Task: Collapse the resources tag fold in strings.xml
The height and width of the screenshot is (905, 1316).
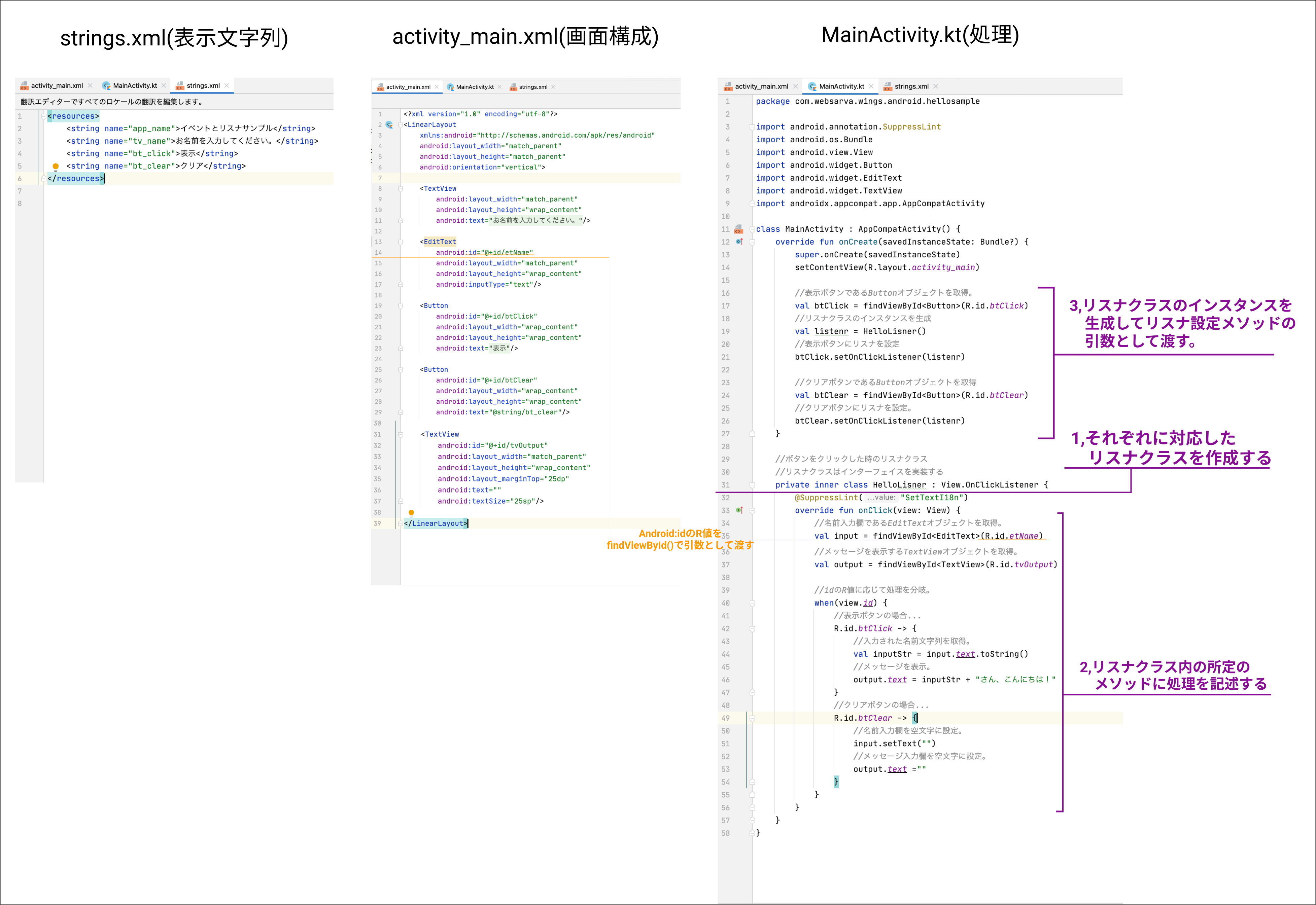Action: (43, 116)
